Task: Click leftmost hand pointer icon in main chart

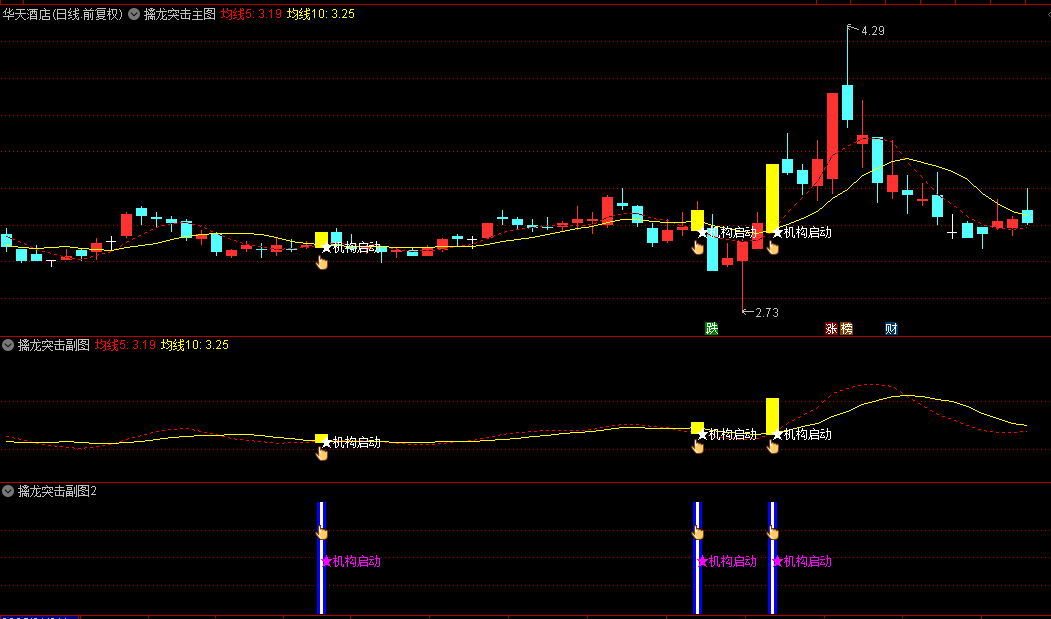Action: click(322, 262)
